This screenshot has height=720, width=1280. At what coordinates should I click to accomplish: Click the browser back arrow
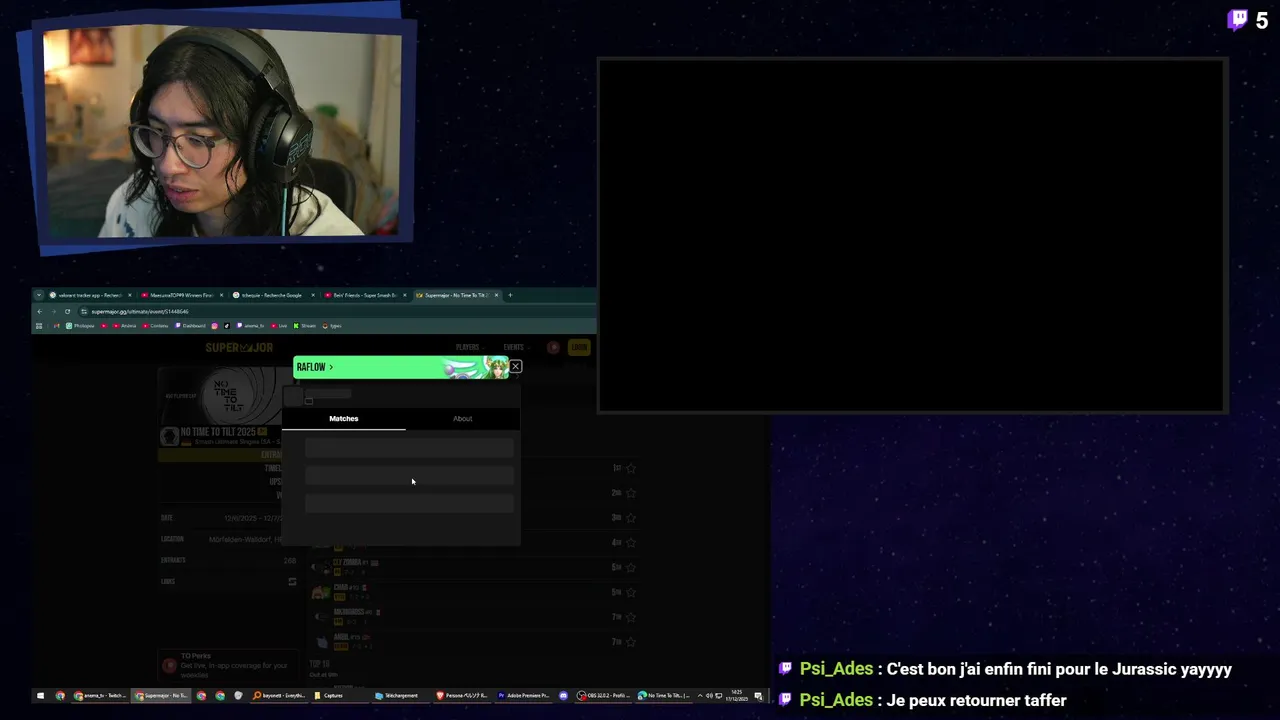coord(40,311)
